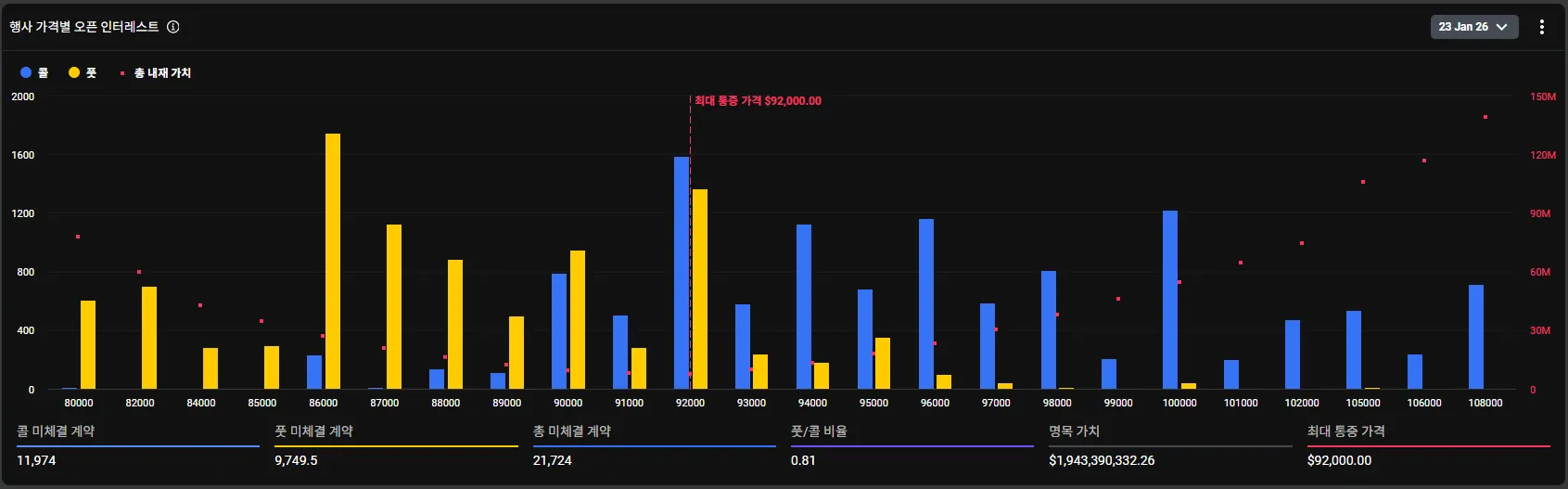Click the 명목 가치 dollar amount

(1102, 460)
